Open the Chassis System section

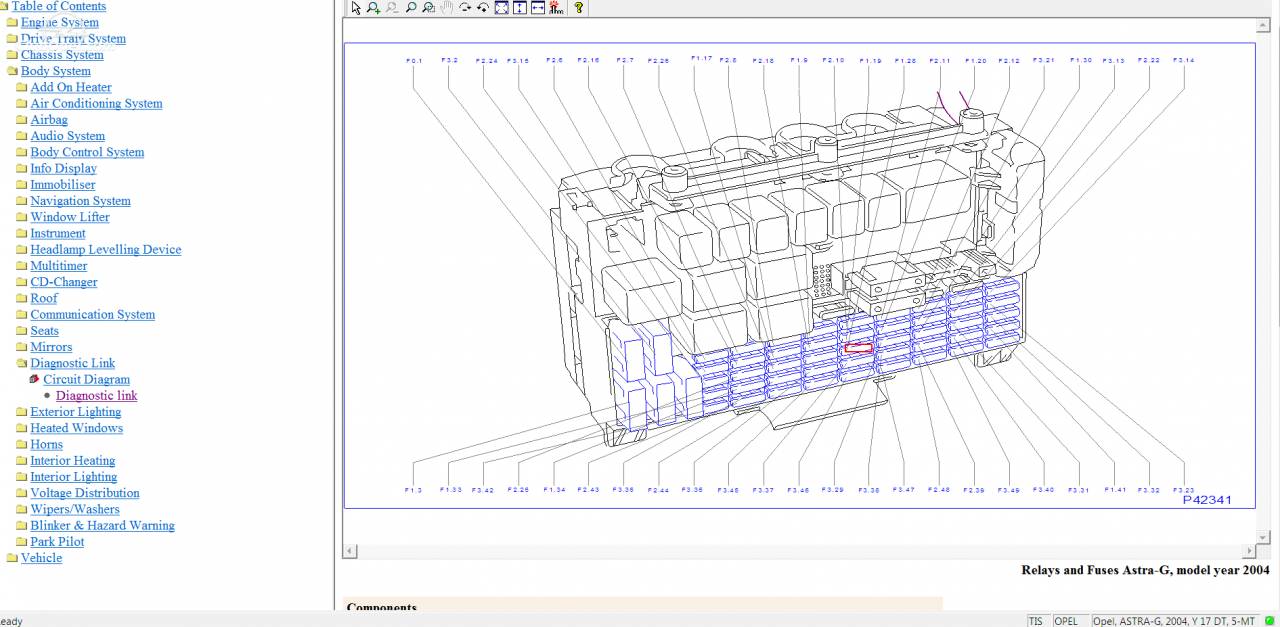tap(62, 55)
